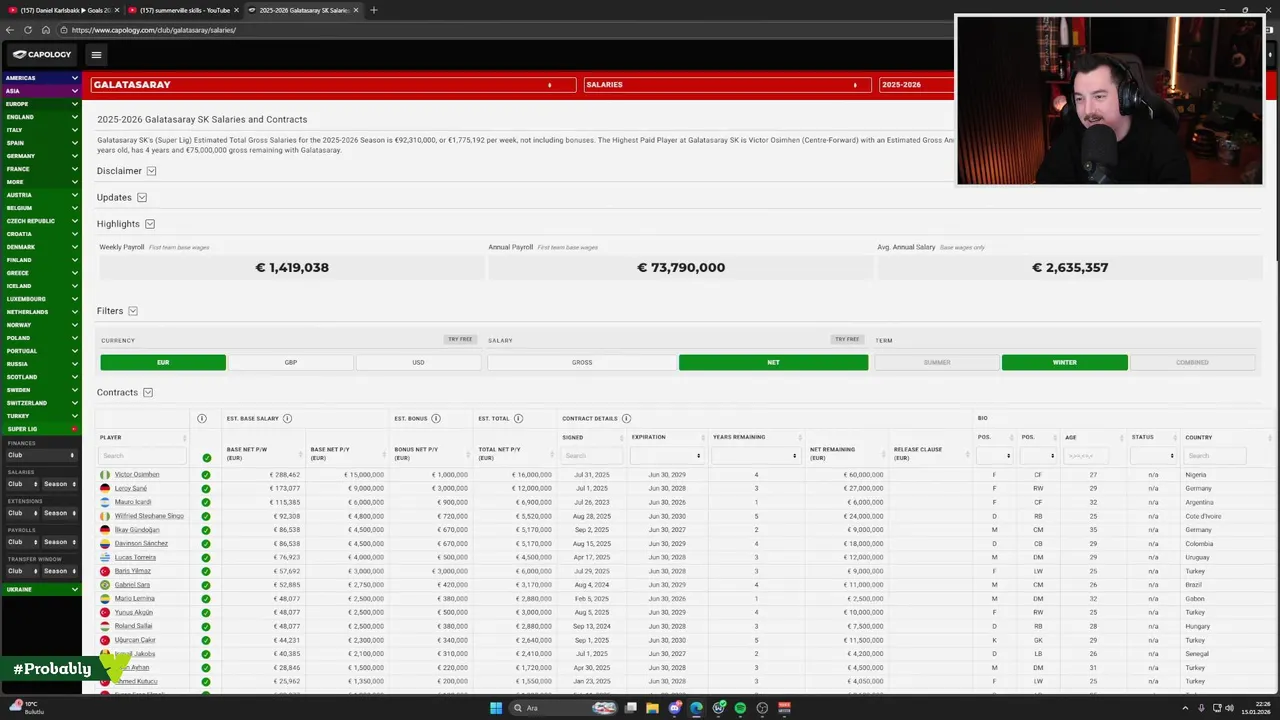
Task: Open the 2025-2026 season dropdown
Action: tap(916, 85)
